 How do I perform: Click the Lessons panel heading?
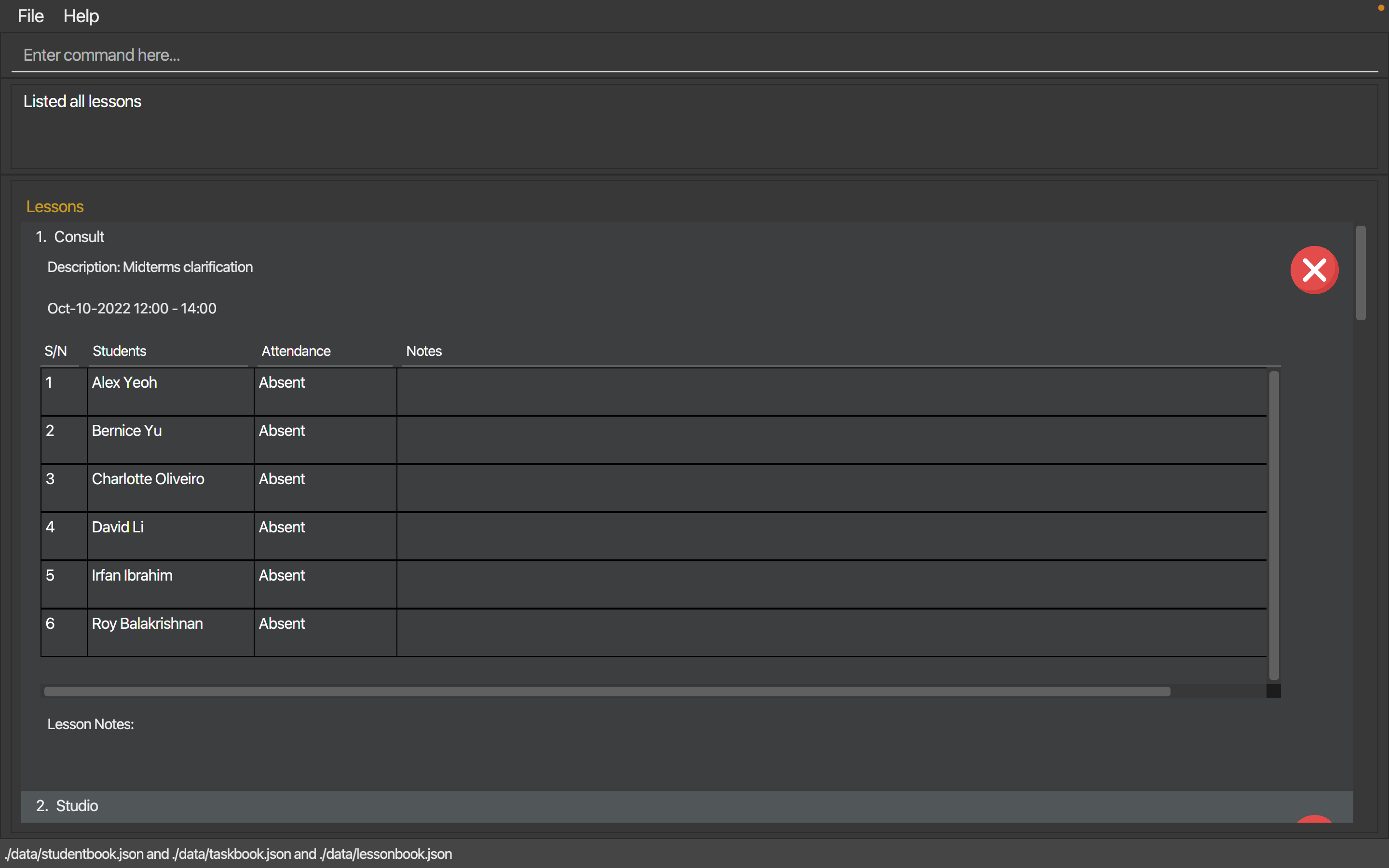coord(54,207)
